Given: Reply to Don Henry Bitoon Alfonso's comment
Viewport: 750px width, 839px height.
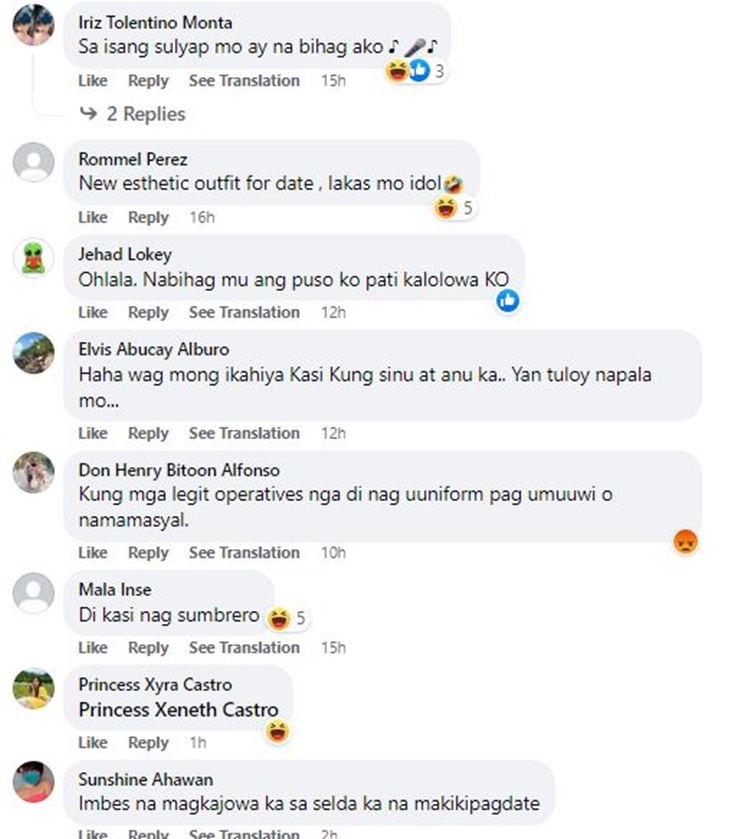Looking at the screenshot, I should (x=148, y=552).
